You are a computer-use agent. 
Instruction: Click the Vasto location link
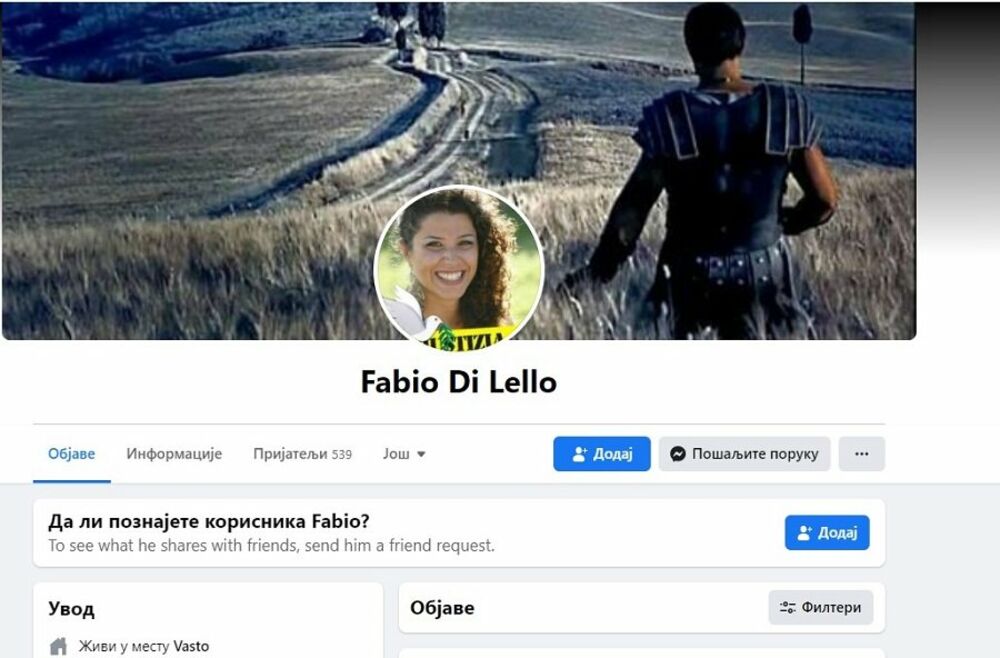tap(191, 647)
